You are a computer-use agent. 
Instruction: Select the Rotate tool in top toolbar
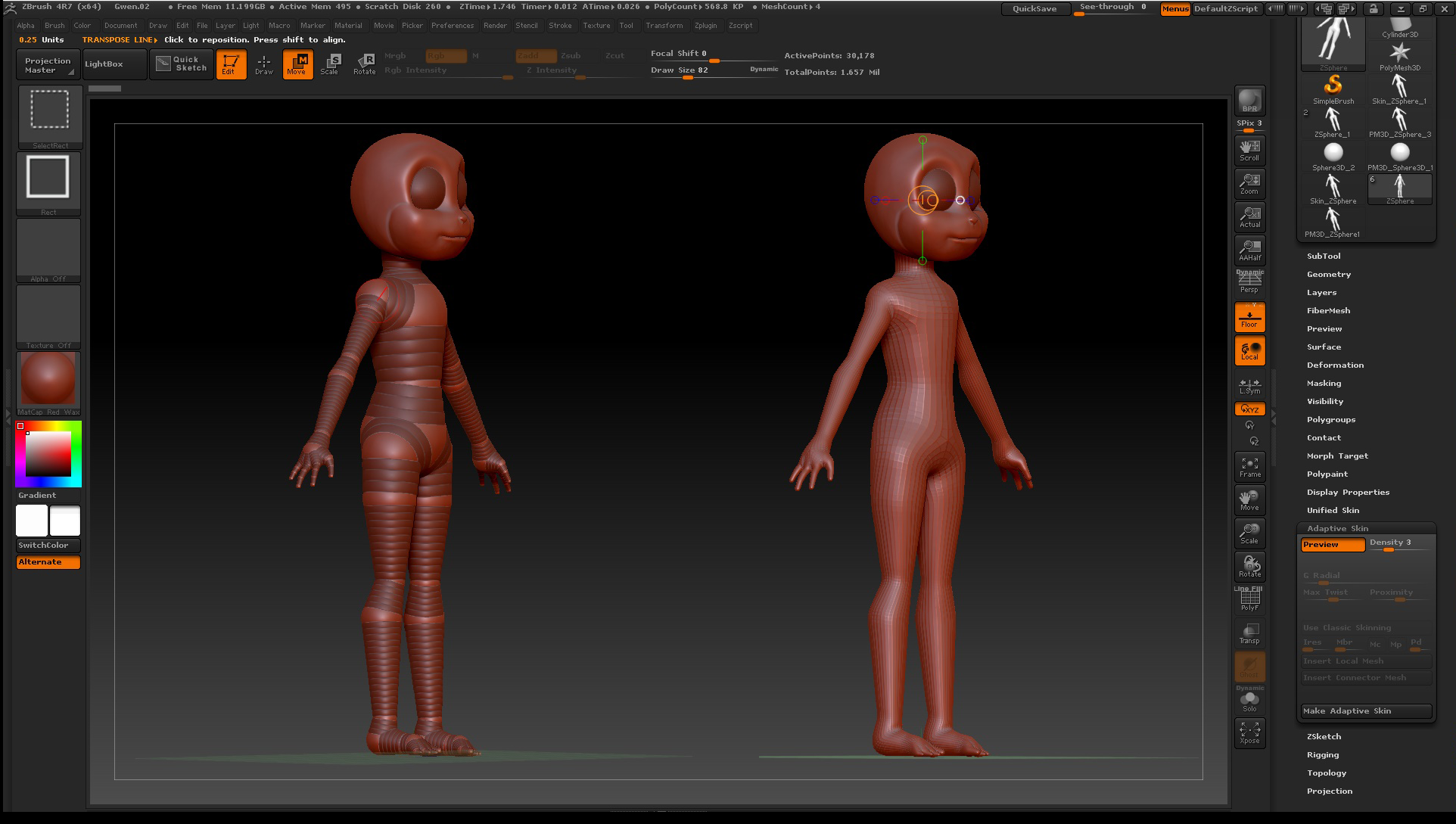pyautogui.click(x=364, y=64)
